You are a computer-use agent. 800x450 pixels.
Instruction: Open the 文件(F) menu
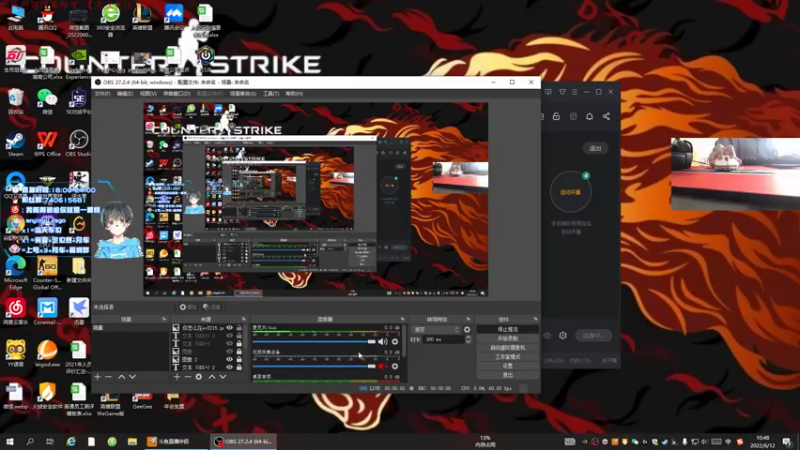pyautogui.click(x=102, y=94)
